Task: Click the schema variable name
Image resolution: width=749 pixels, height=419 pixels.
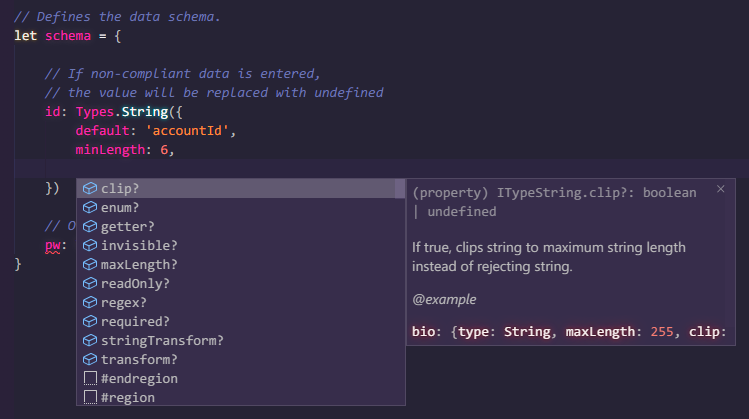Action: (x=71, y=35)
